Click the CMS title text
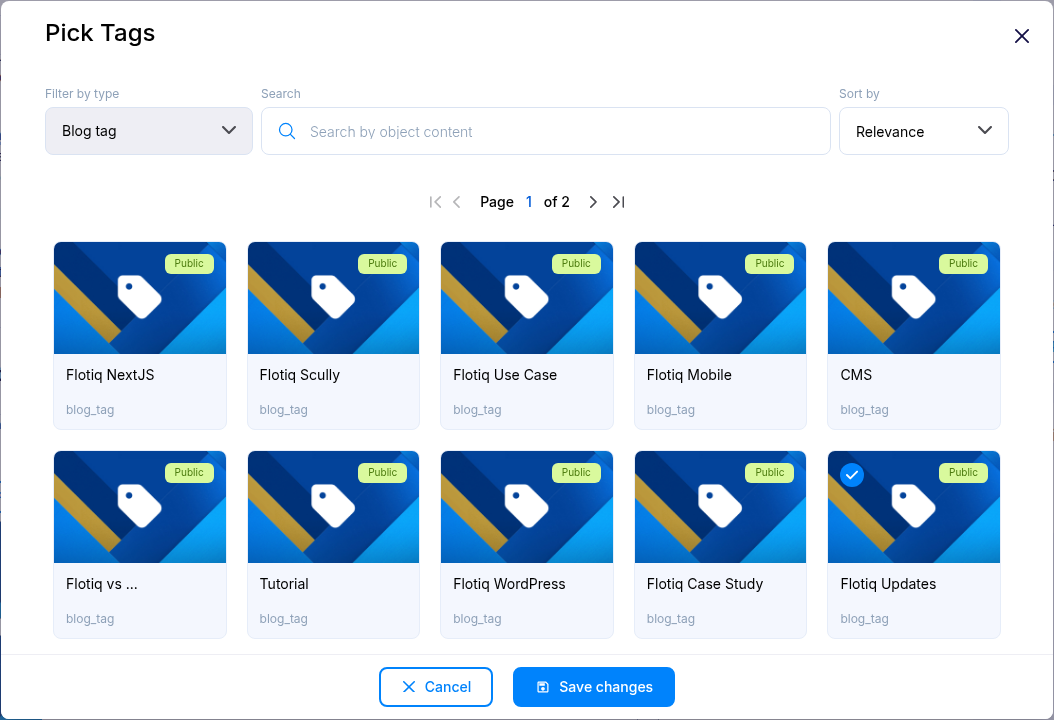The image size is (1054, 720). coord(856,375)
